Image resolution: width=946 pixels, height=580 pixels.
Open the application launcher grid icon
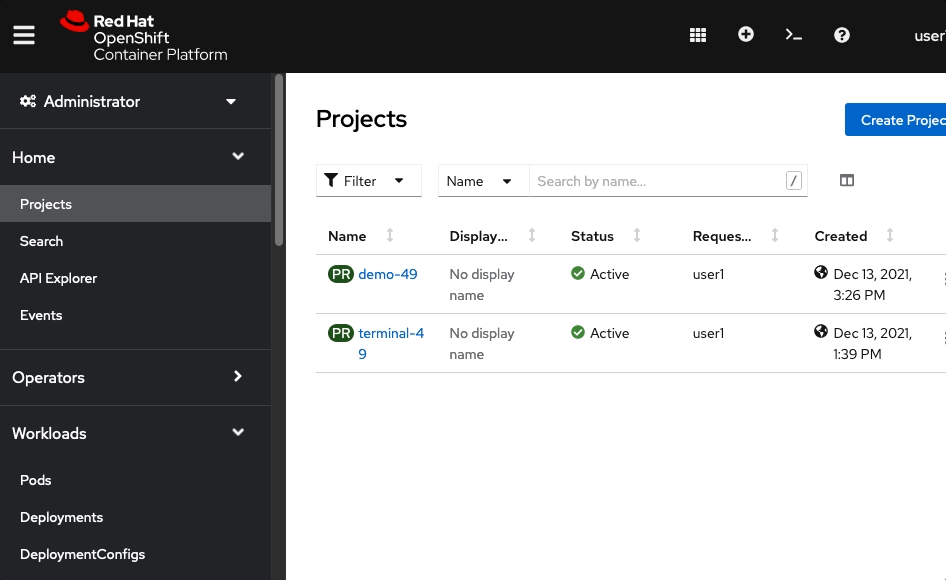(697, 35)
